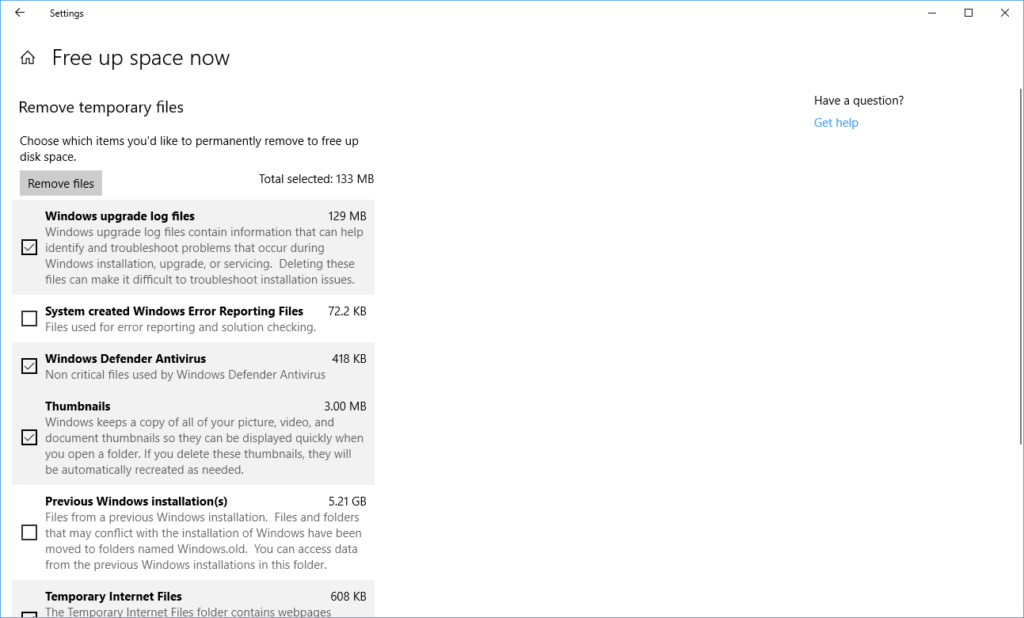1024x618 pixels.
Task: Click the Home icon to return to Settings home
Action: 27,57
